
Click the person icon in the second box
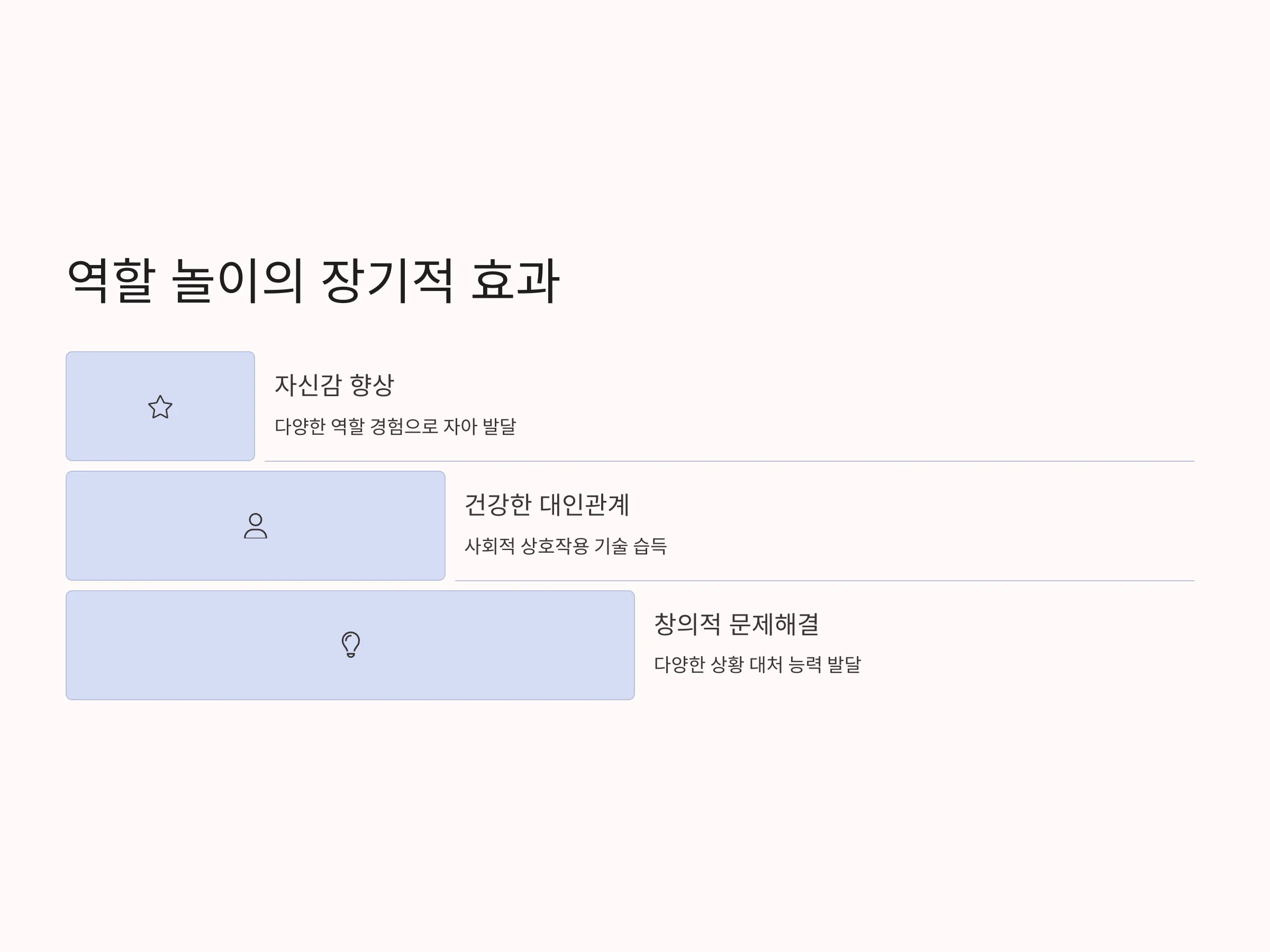click(x=256, y=526)
